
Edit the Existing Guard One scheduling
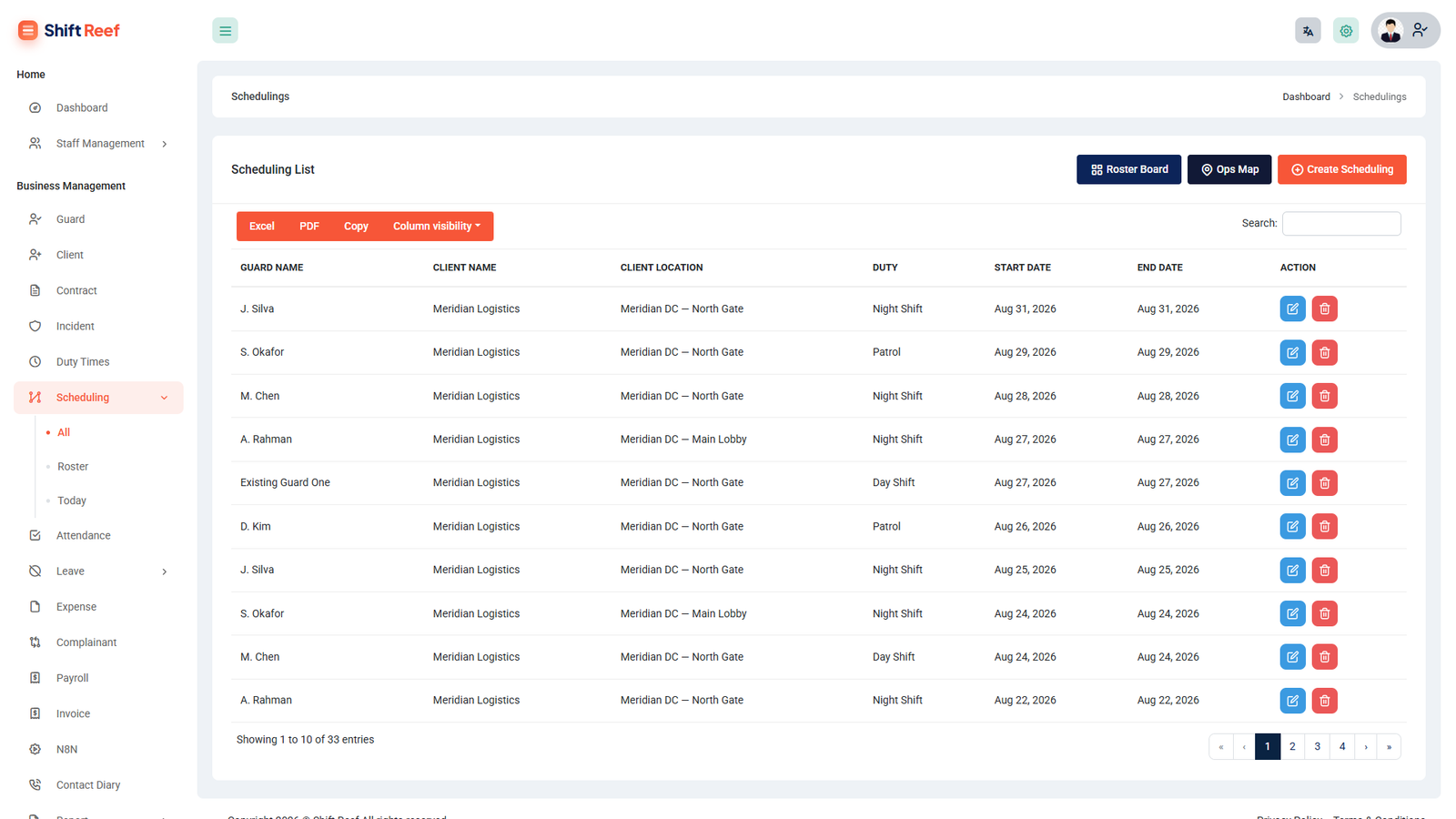[1292, 482]
